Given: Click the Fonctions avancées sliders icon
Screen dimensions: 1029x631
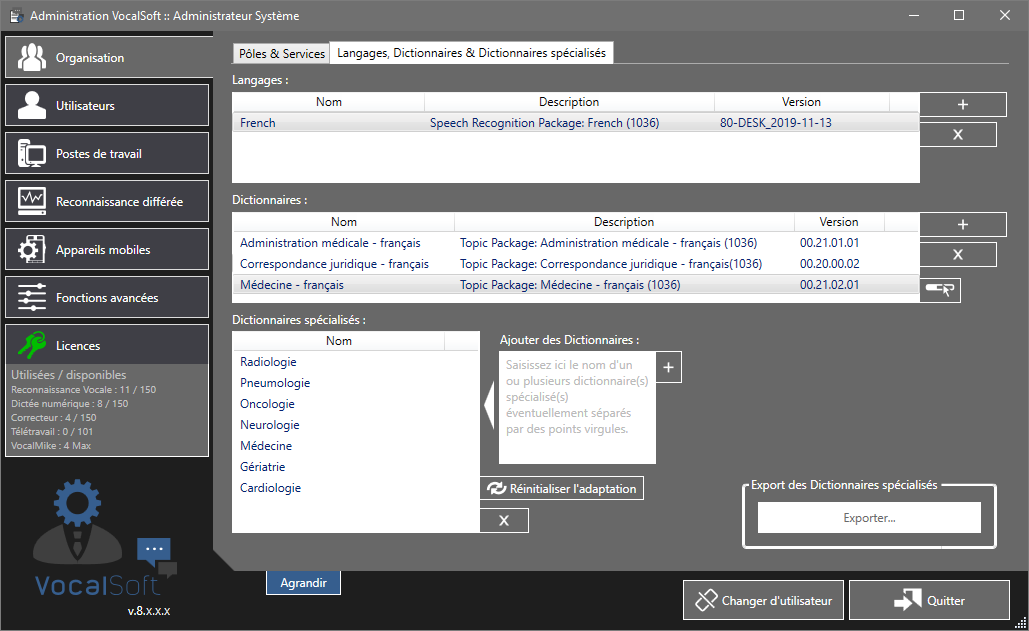Looking at the screenshot, I should coord(32,297).
